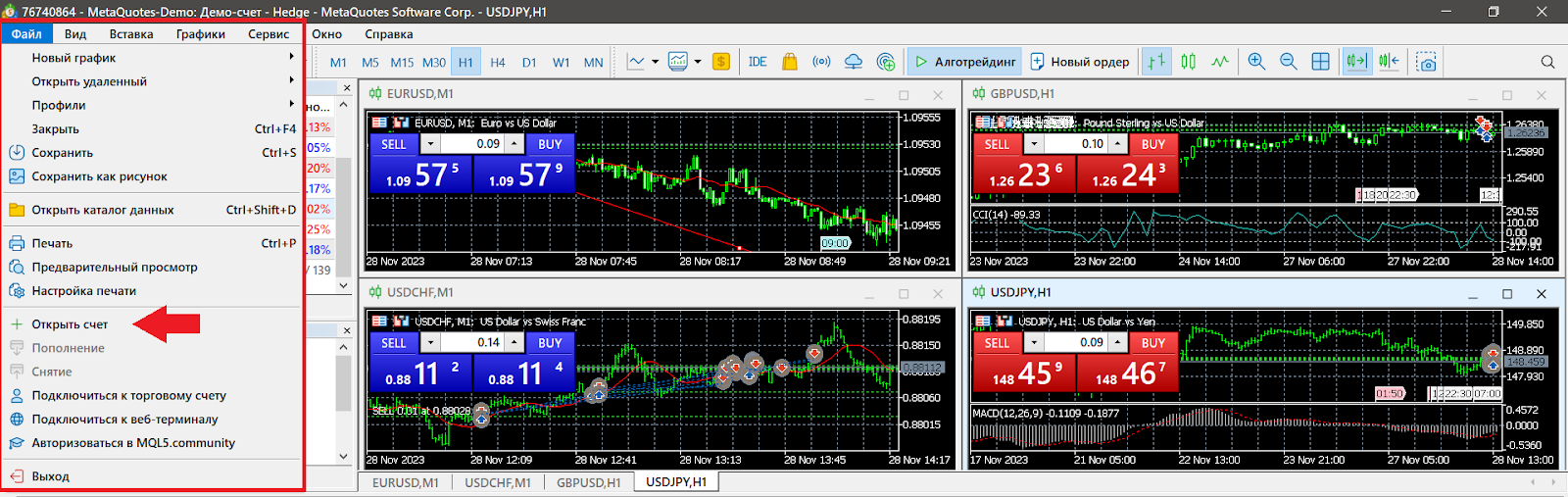Click the 'Открыть счет' menu entry

coord(70,324)
